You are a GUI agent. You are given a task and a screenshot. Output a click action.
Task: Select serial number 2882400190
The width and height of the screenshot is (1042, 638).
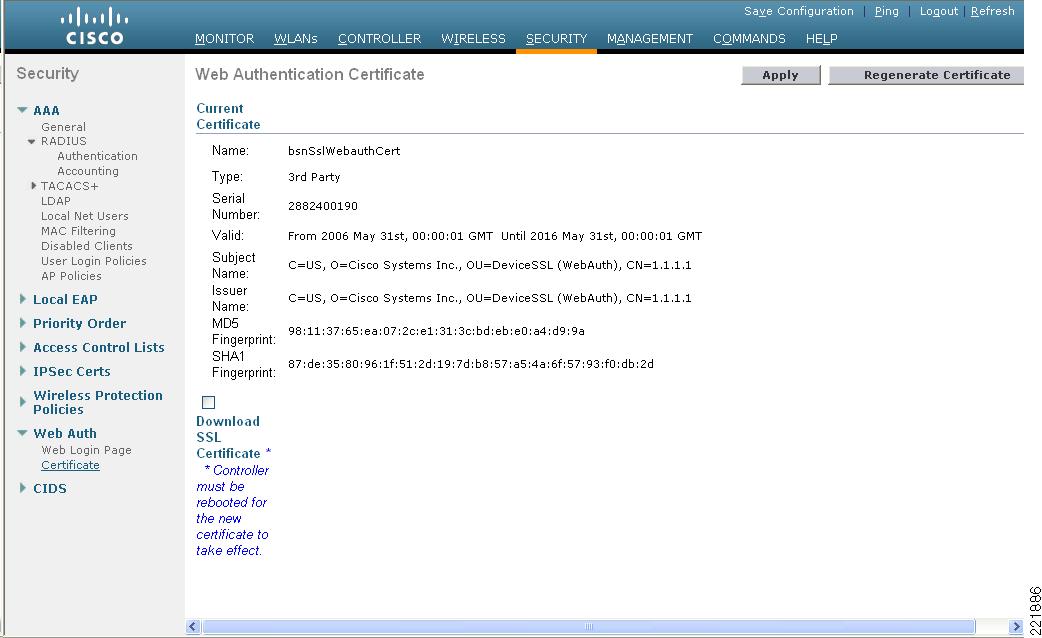click(322, 206)
